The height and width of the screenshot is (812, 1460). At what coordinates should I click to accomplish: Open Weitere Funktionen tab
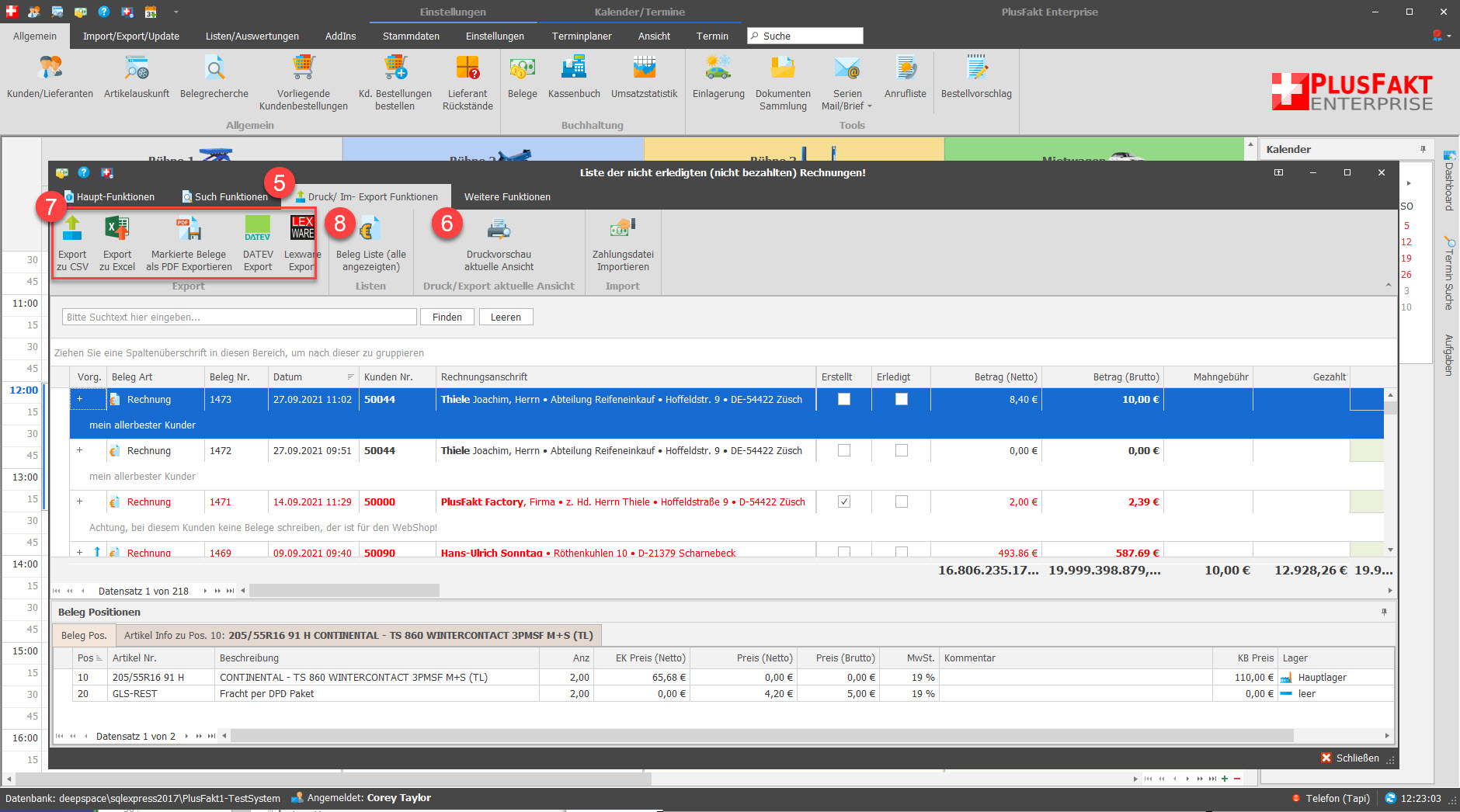tap(507, 196)
